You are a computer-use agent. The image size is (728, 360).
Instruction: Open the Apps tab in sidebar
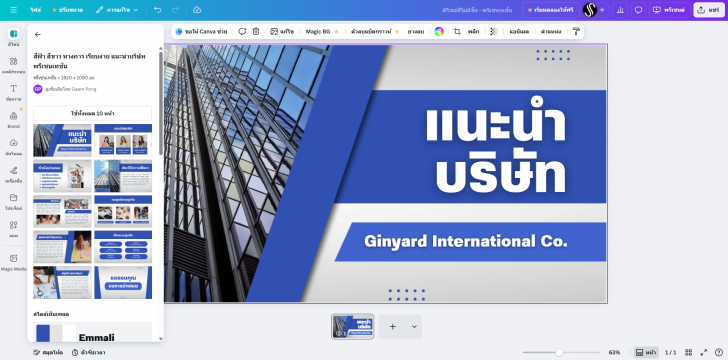click(x=13, y=229)
